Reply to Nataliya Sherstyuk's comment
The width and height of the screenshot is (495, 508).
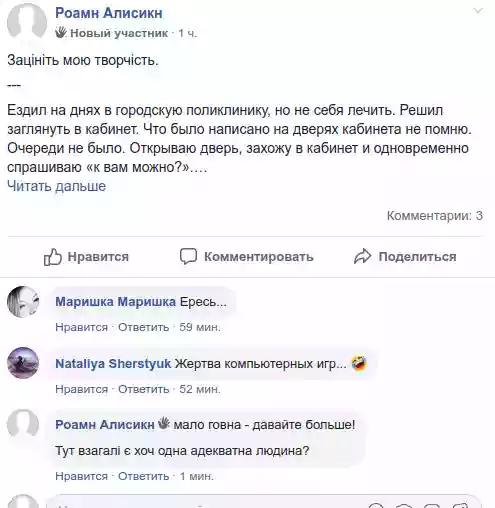tap(143, 389)
